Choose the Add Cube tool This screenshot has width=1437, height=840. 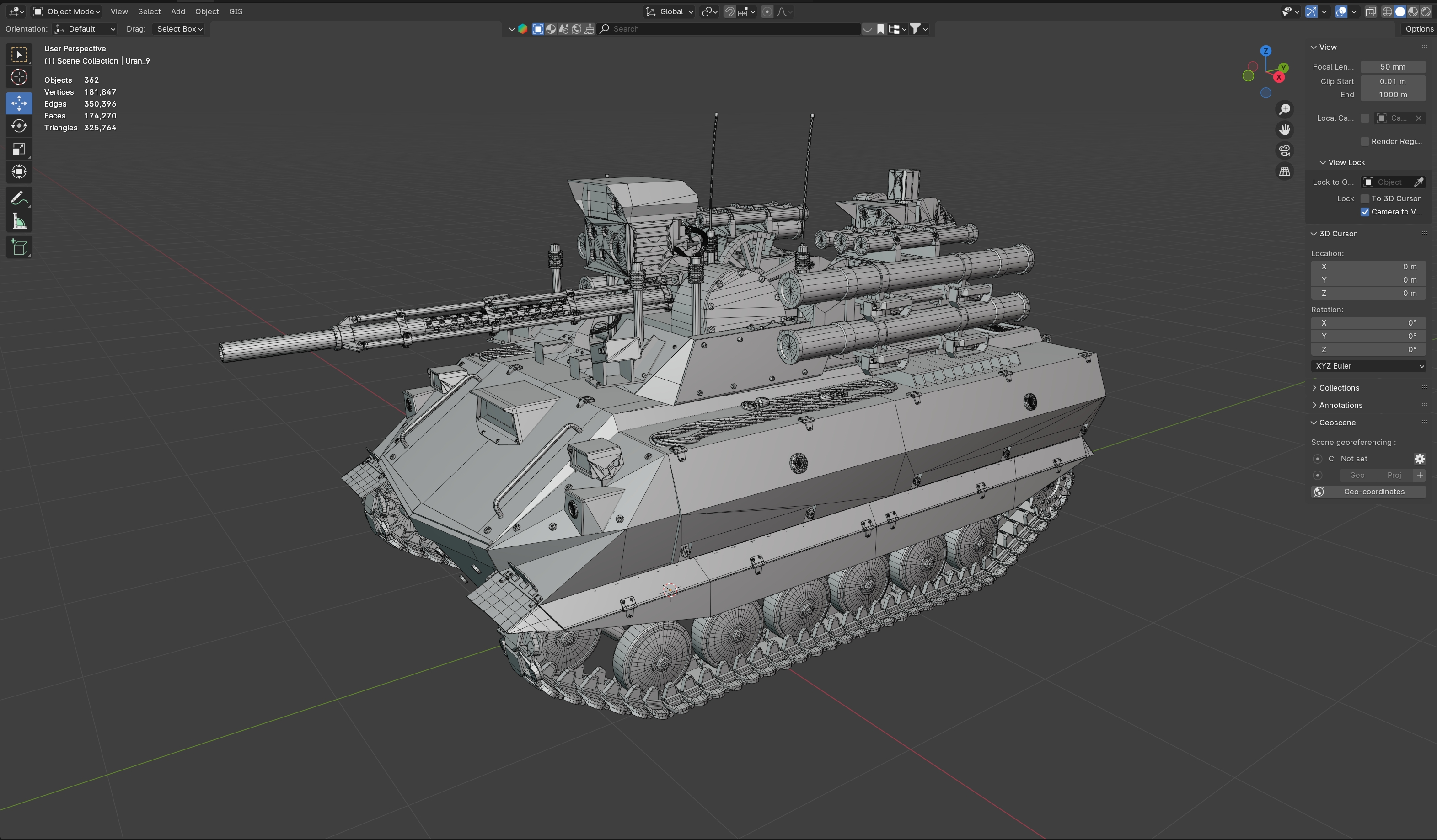19,247
